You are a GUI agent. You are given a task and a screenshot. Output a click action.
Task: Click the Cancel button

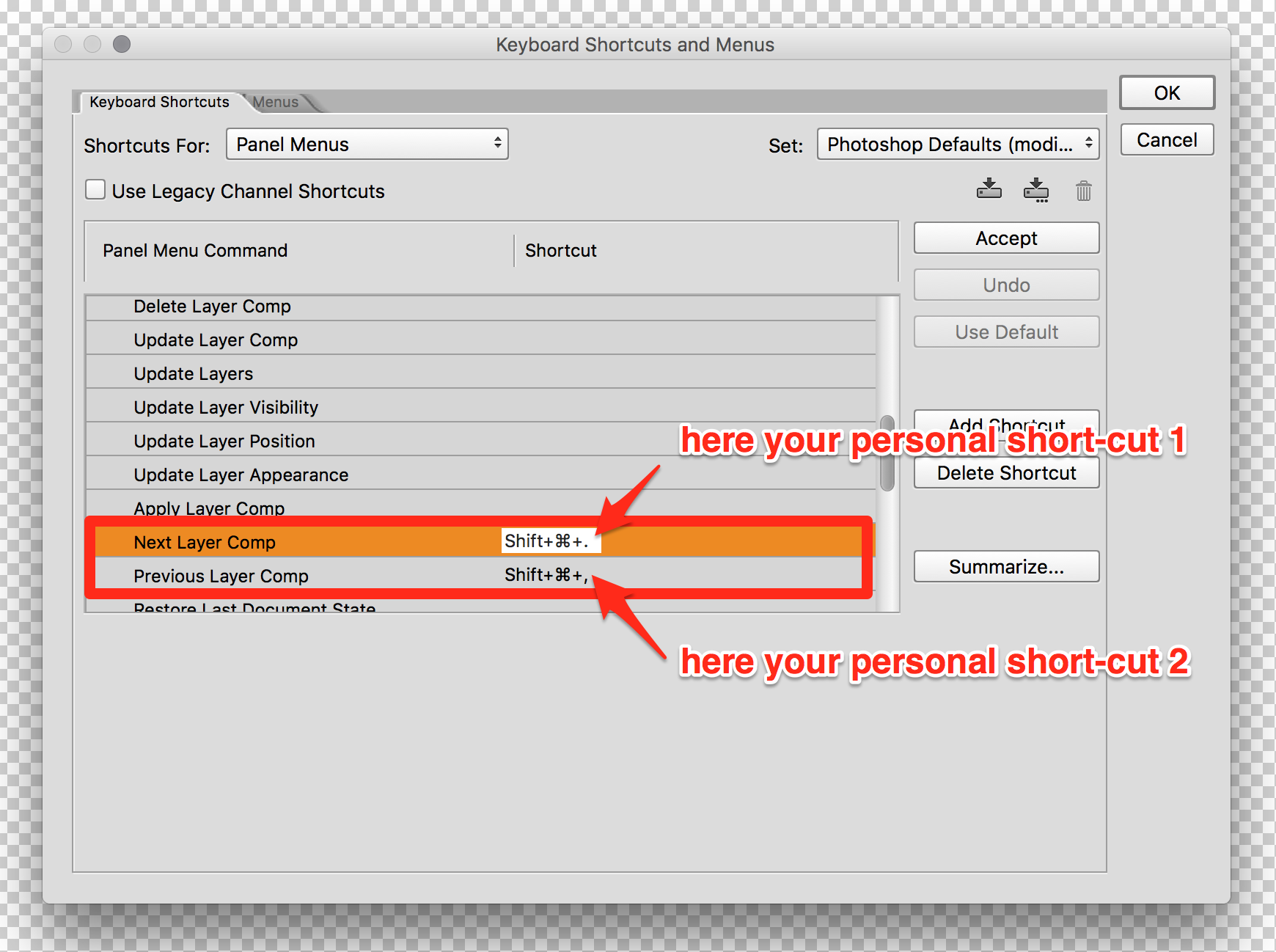(1166, 140)
